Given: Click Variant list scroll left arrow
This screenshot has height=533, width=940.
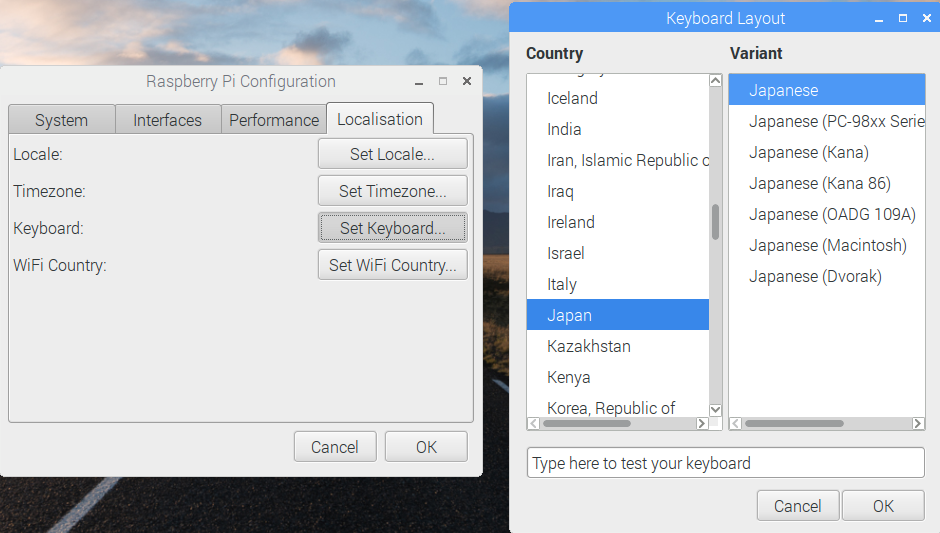Looking at the screenshot, I should tap(736, 423).
